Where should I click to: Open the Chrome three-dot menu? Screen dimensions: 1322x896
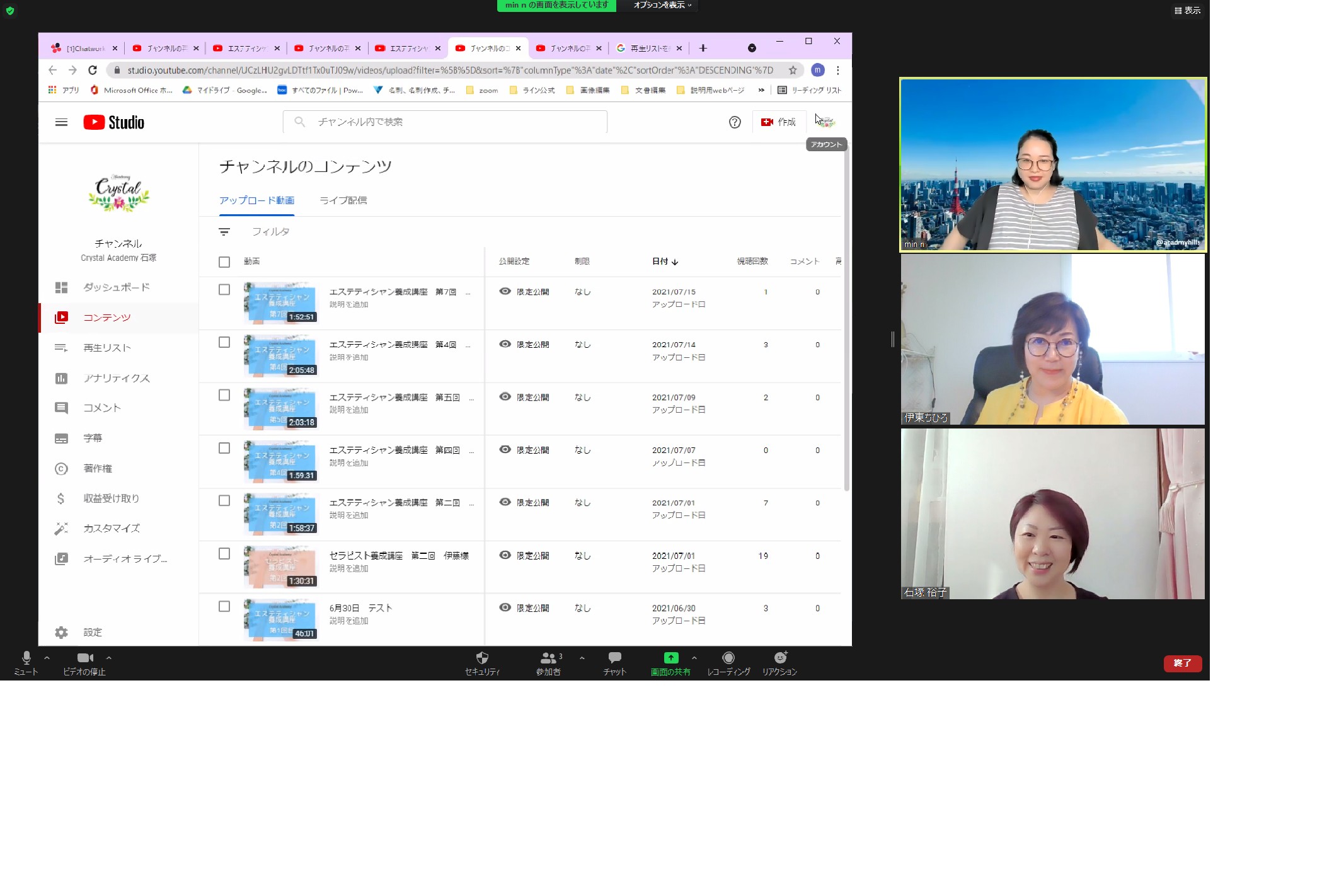point(838,70)
